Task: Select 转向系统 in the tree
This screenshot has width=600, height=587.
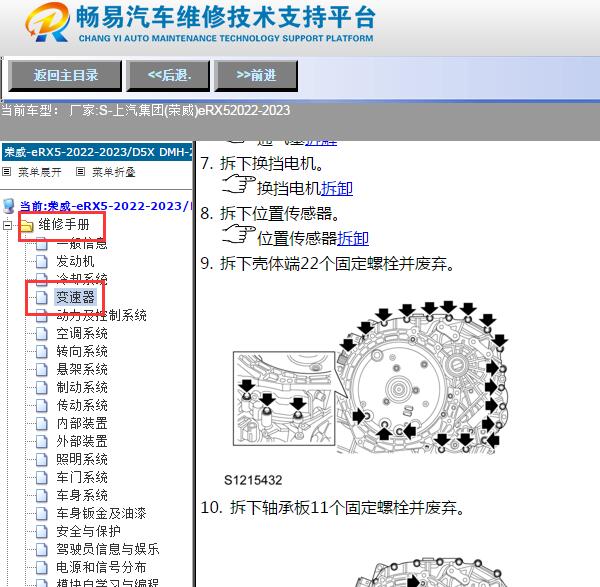Action: 82,351
